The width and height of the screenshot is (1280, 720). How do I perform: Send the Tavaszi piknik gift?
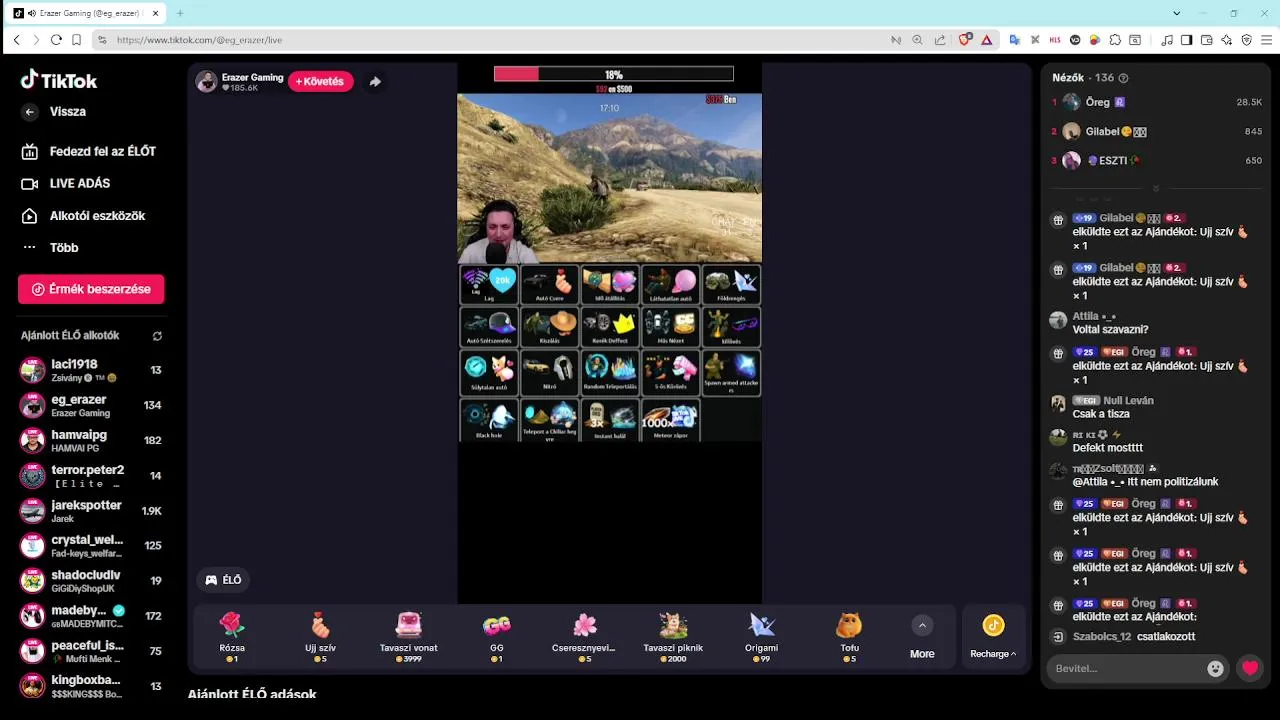pyautogui.click(x=673, y=637)
